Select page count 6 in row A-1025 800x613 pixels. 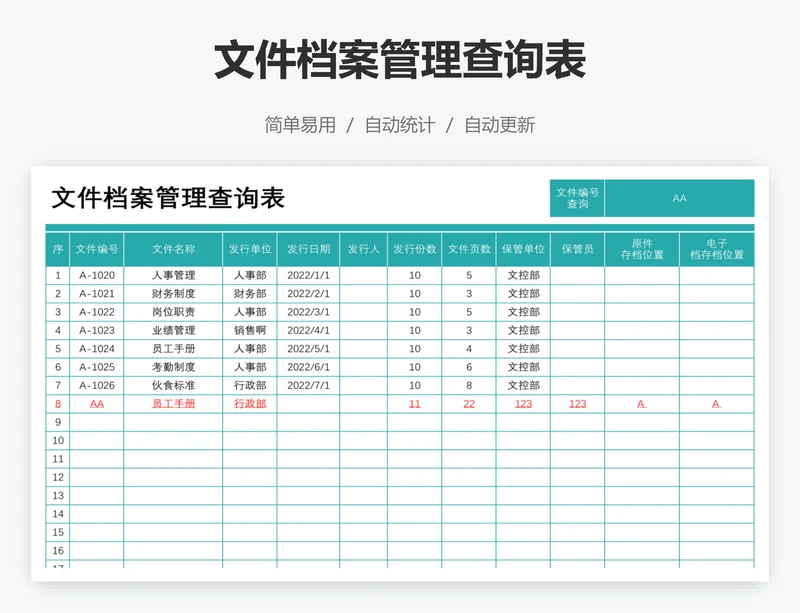point(469,367)
